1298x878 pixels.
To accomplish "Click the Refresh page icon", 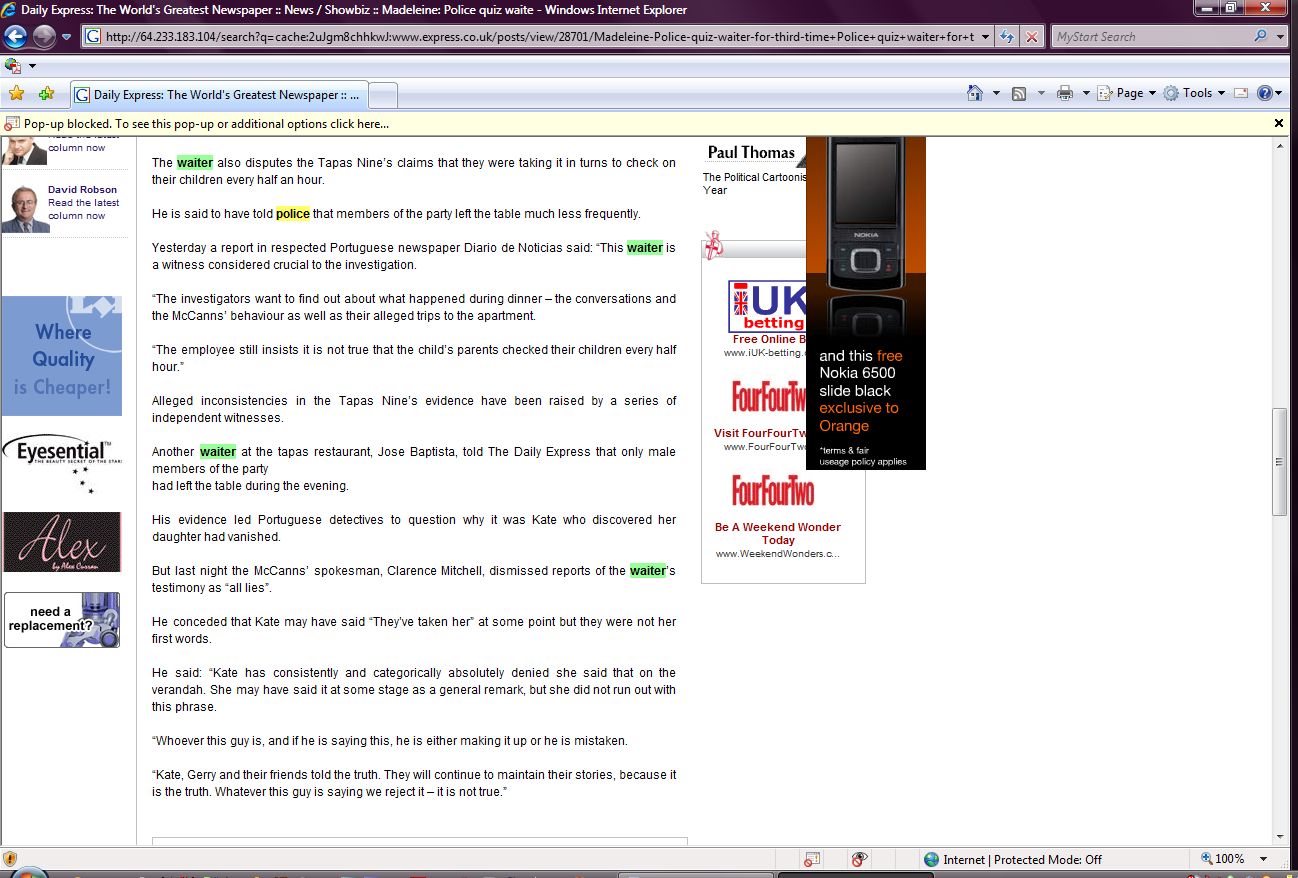I will pyautogui.click(x=1006, y=37).
